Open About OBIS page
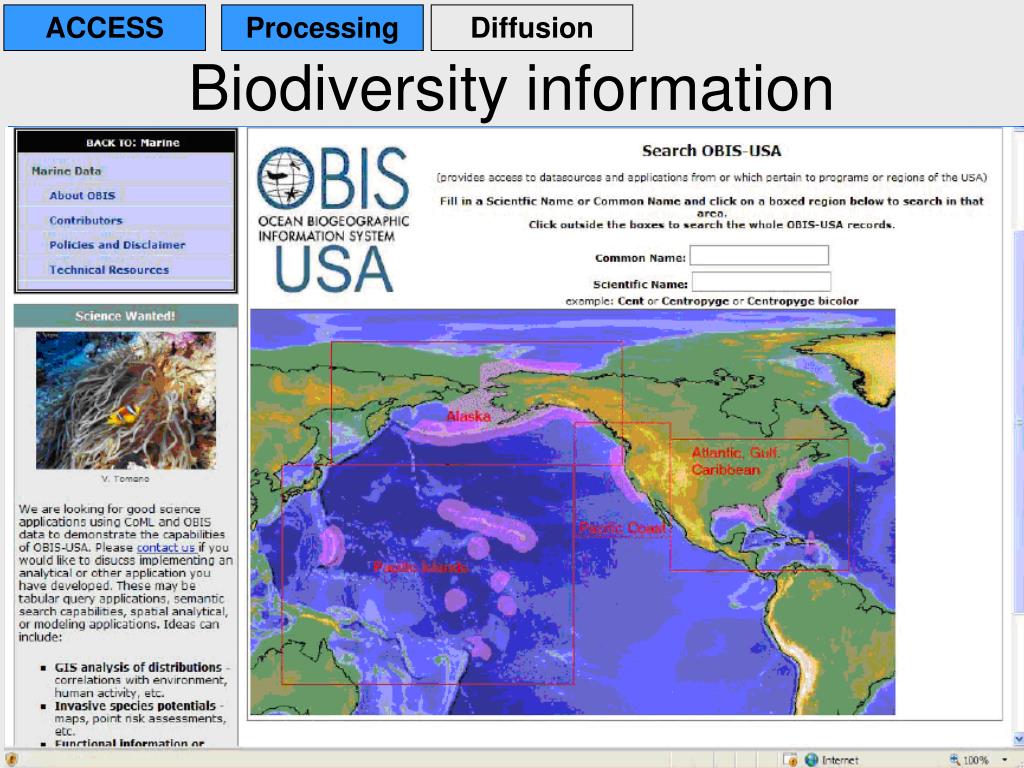 click(x=82, y=195)
